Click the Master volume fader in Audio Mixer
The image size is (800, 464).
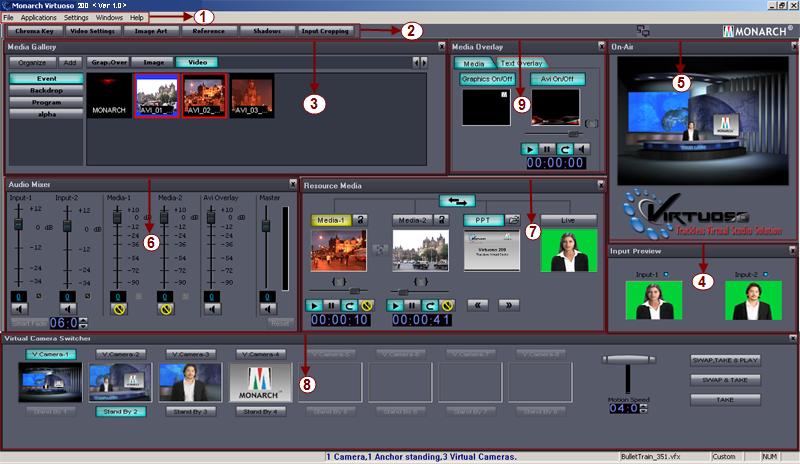265,225
